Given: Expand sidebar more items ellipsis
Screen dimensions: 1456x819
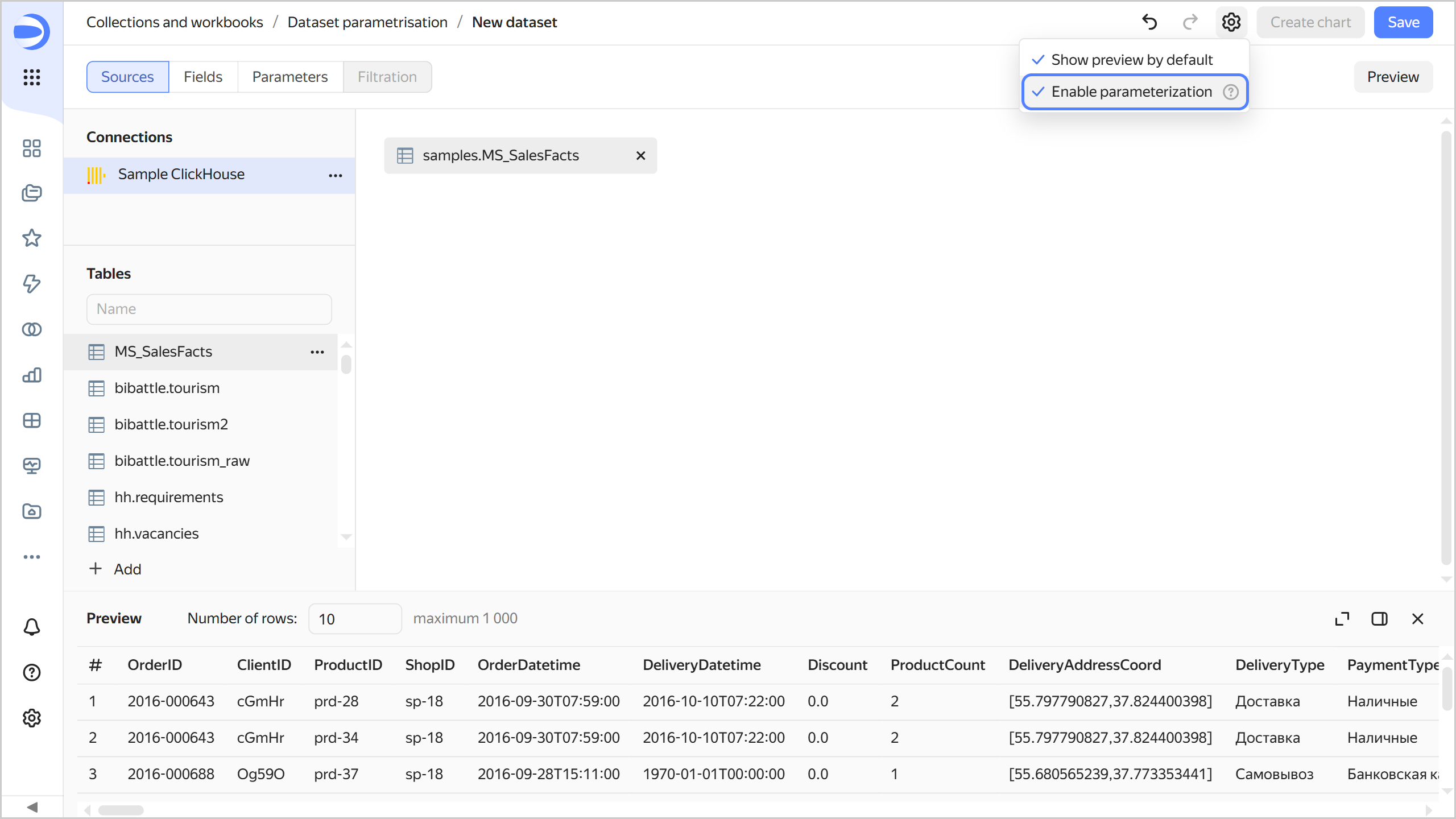Looking at the screenshot, I should [32, 557].
